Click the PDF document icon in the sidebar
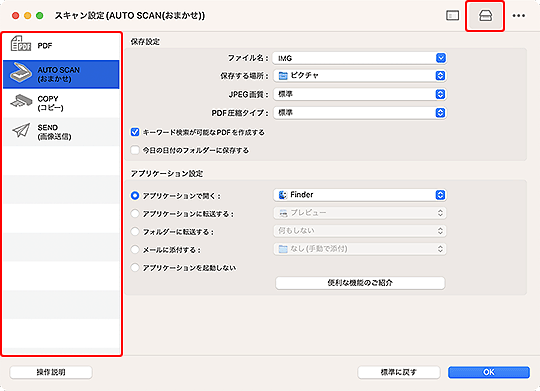This screenshot has width=540, height=391. click(x=20, y=44)
